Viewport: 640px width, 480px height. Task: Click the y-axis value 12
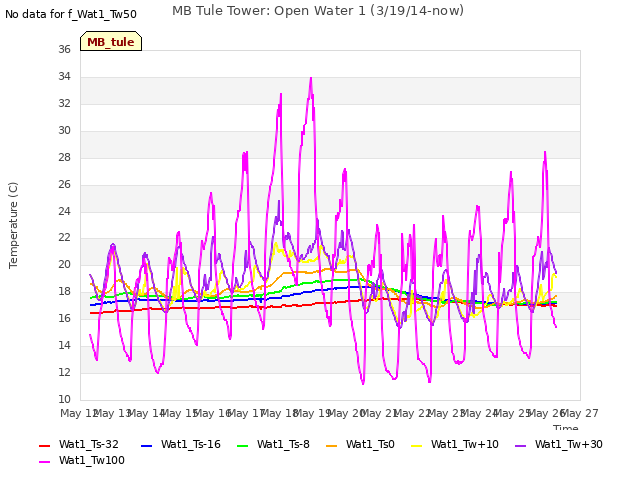point(64,373)
